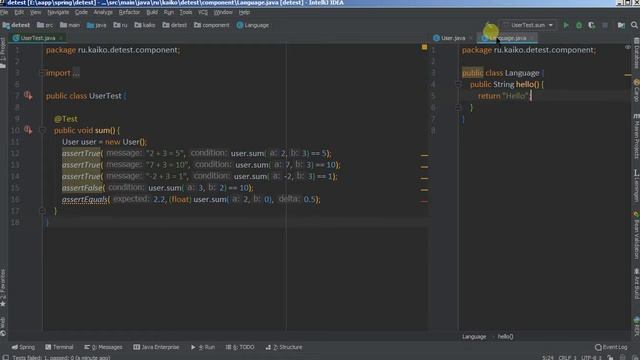Viewport: 640px width, 360px height.
Task: Toggle tool window buttons in status bar corner
Action: point(5,357)
